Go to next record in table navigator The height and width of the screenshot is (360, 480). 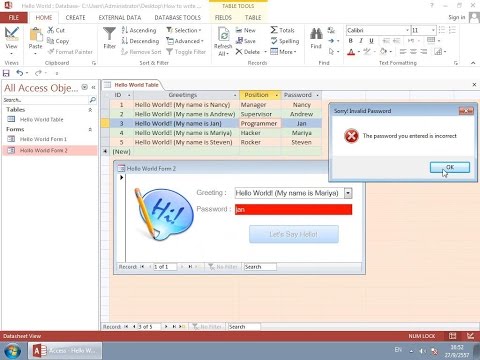(166, 327)
